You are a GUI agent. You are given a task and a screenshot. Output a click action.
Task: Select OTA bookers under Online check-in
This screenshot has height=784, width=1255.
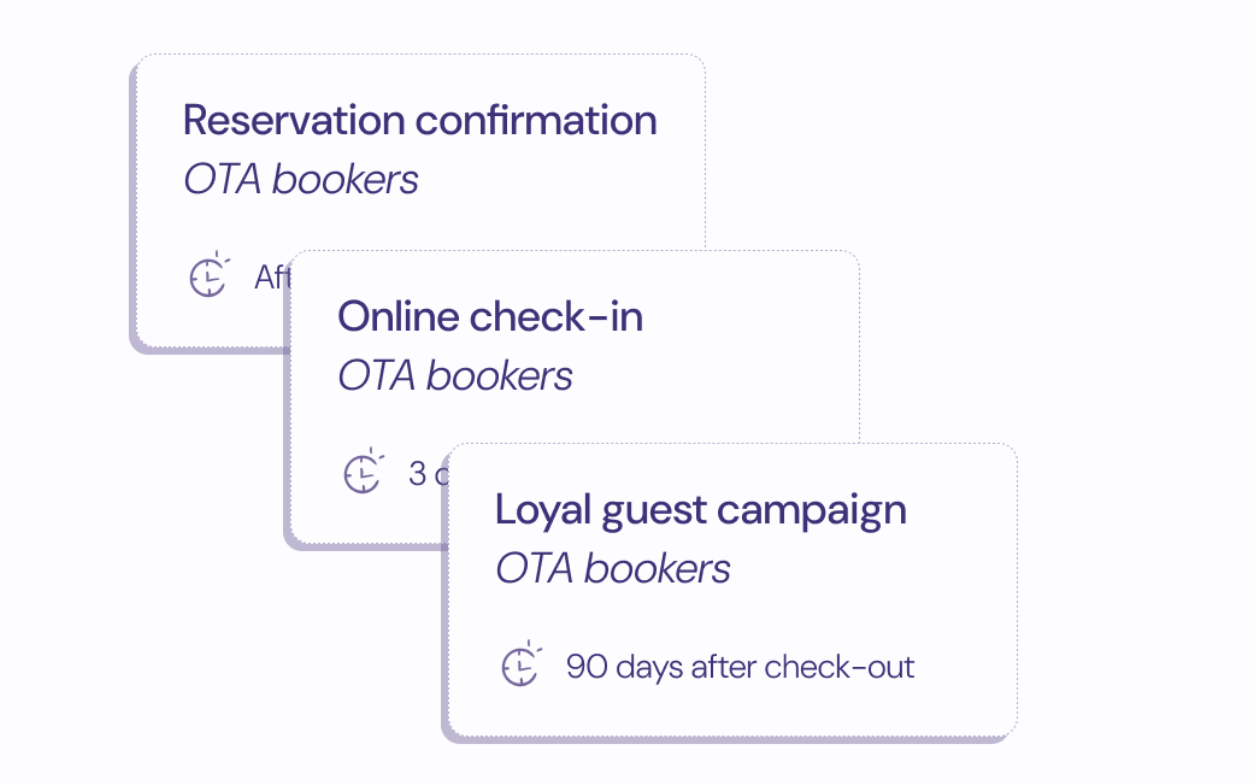tap(455, 376)
